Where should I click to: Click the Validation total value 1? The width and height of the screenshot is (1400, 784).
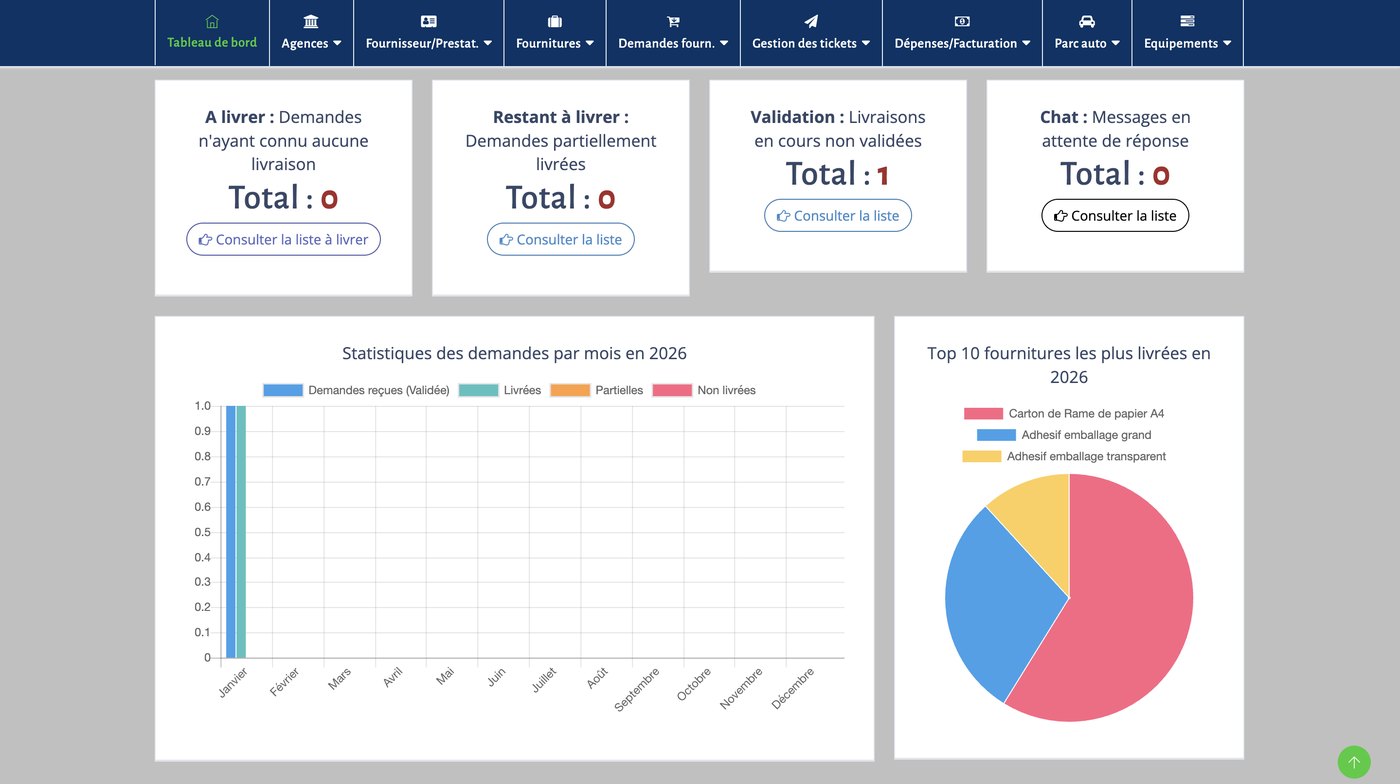pyautogui.click(x=883, y=176)
